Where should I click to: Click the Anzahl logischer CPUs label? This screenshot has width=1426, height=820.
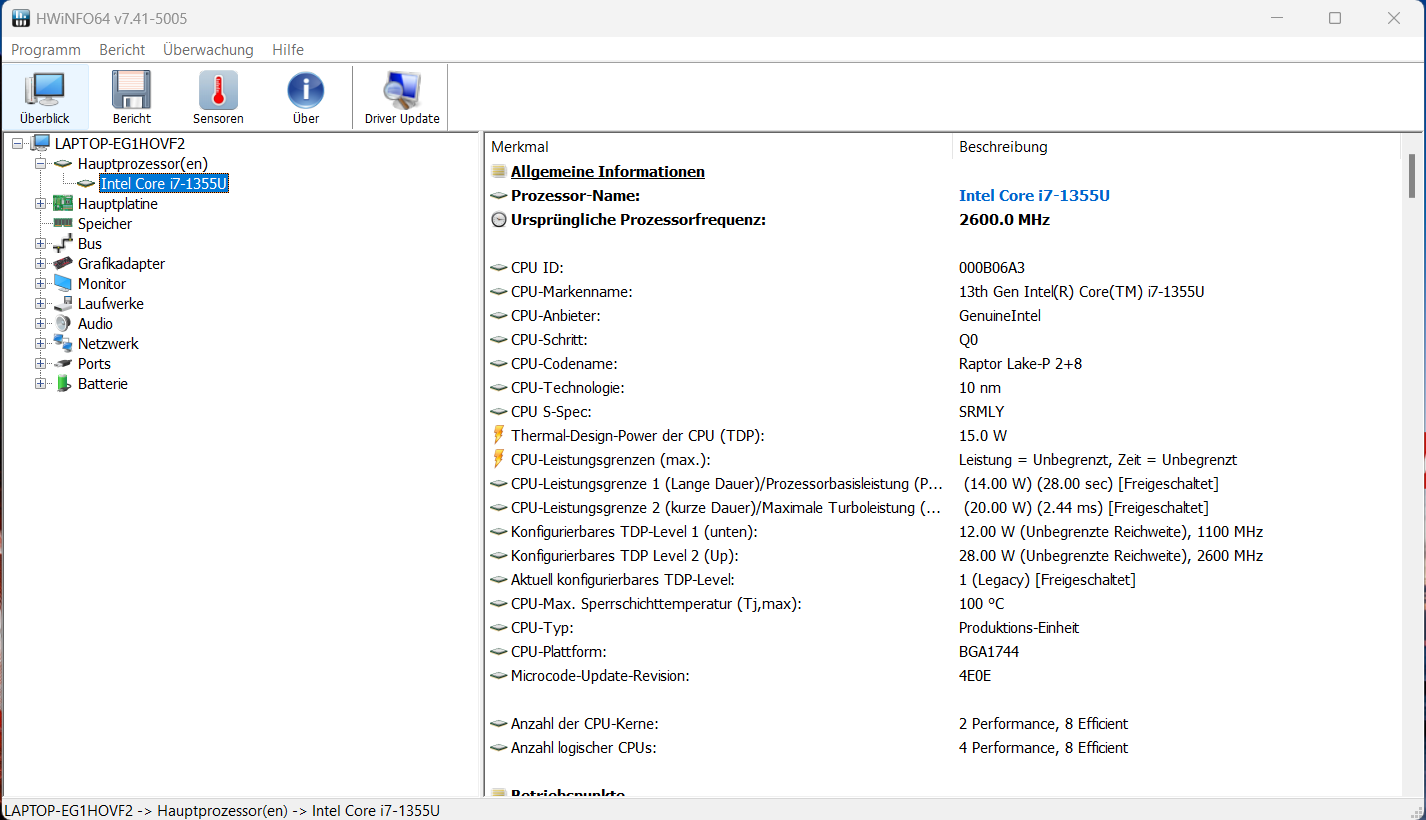tap(583, 747)
